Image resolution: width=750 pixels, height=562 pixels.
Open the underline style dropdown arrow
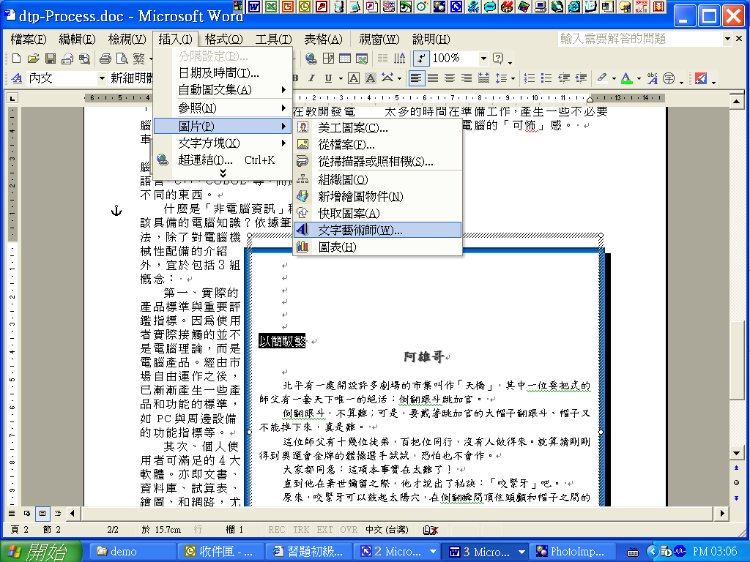point(341,78)
